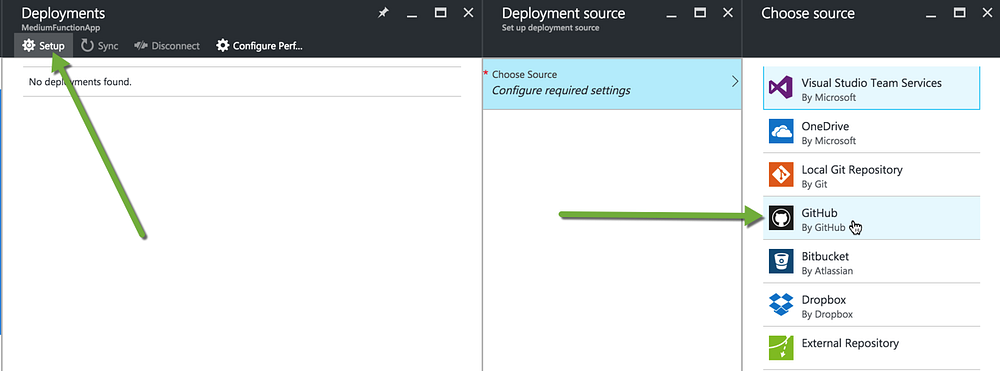The width and height of the screenshot is (1000, 371).
Task: Choose Dropbox source label
Action: [x=825, y=300]
